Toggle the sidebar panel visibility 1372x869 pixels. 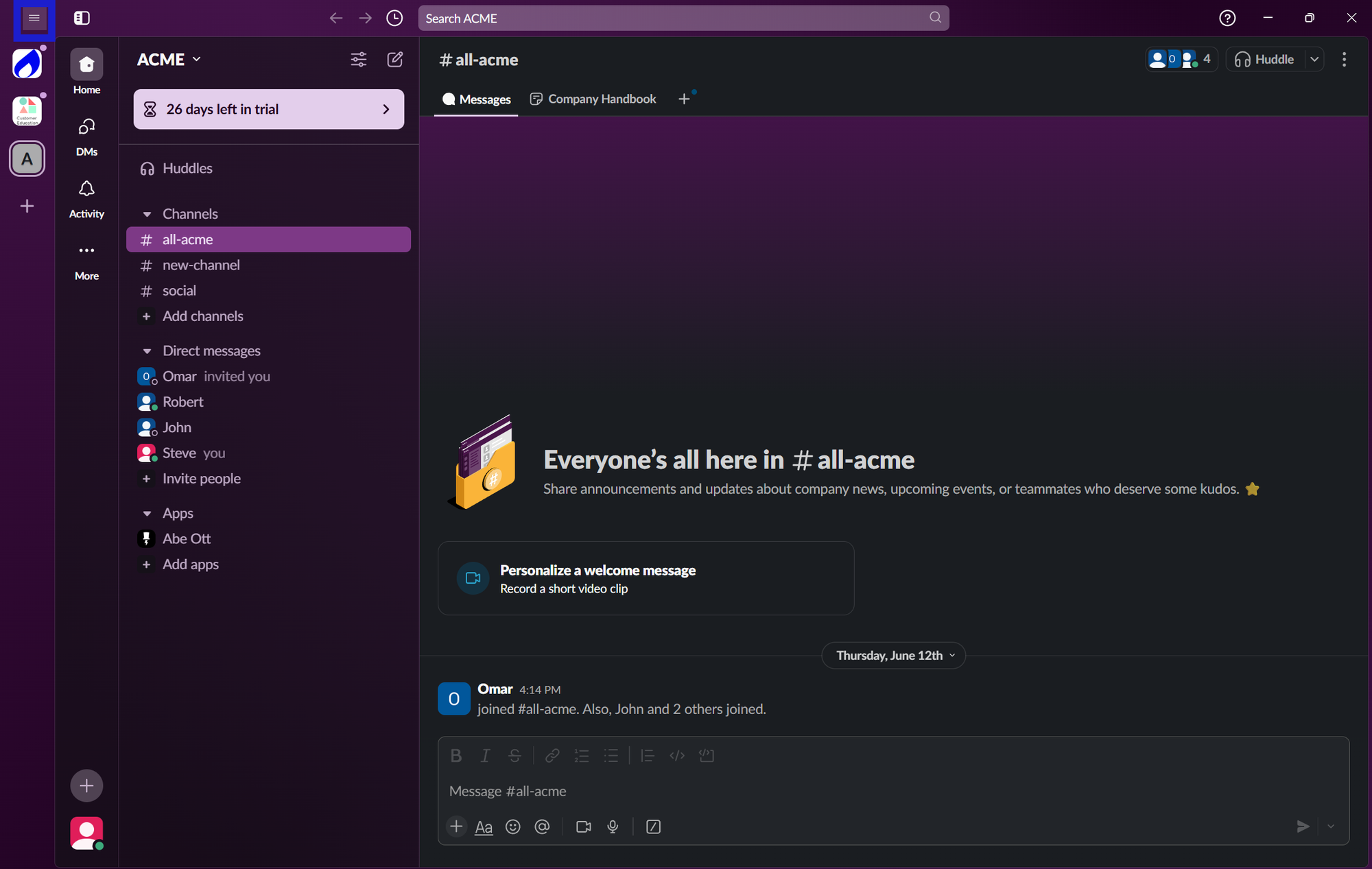pyautogui.click(x=81, y=18)
